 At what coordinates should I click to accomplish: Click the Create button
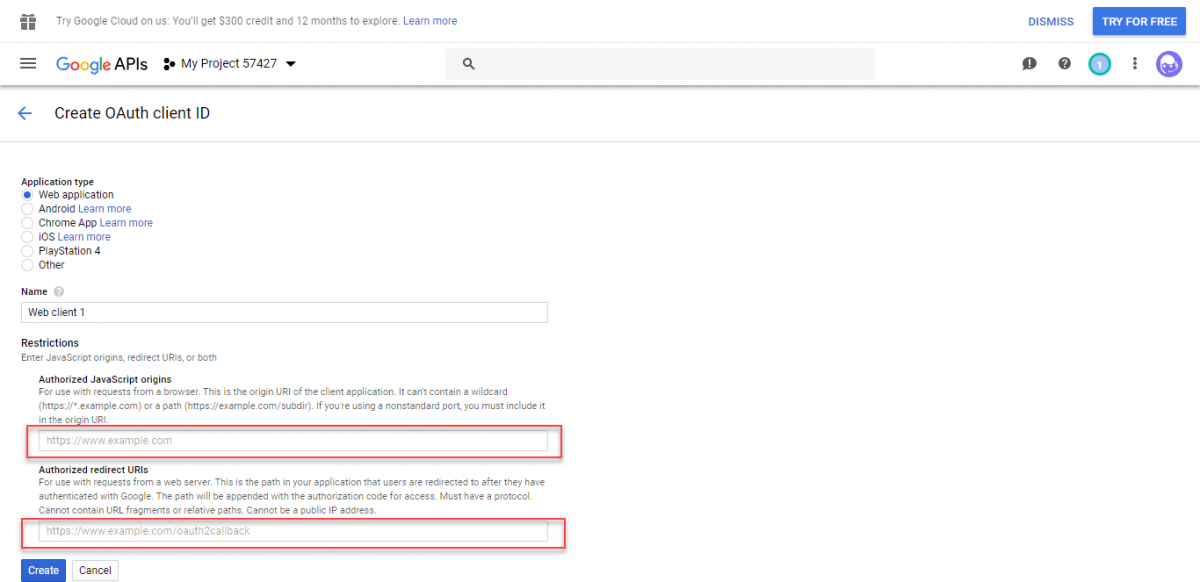pyautogui.click(x=43, y=570)
